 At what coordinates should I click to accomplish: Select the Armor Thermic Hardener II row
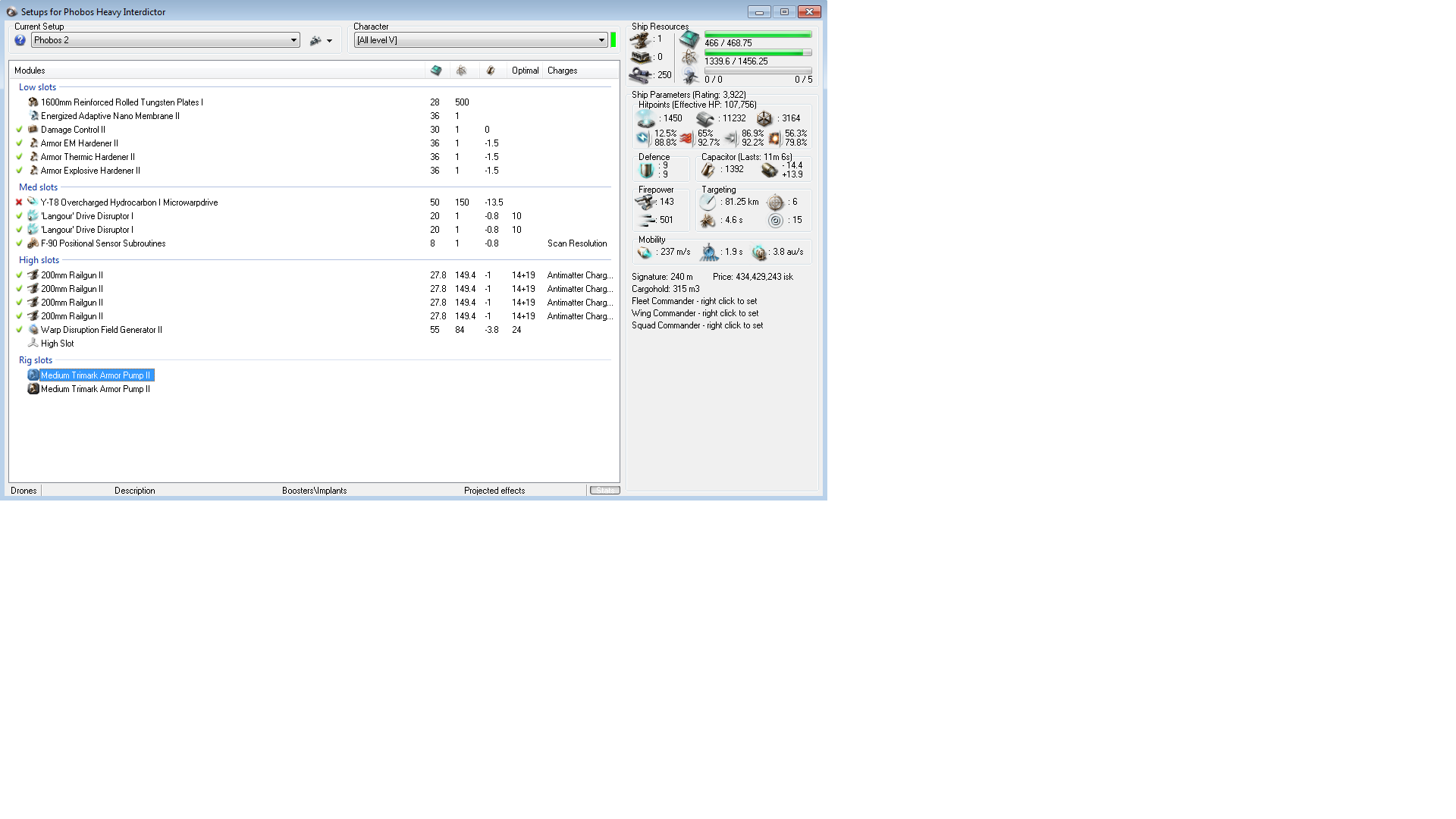pos(315,157)
